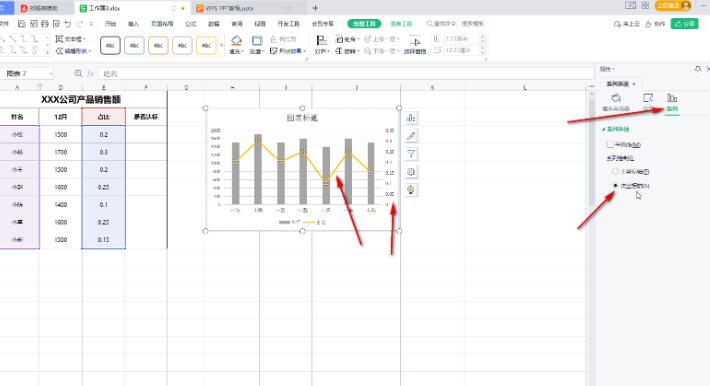Open the Insert (插入) ribbon tab

(134, 24)
